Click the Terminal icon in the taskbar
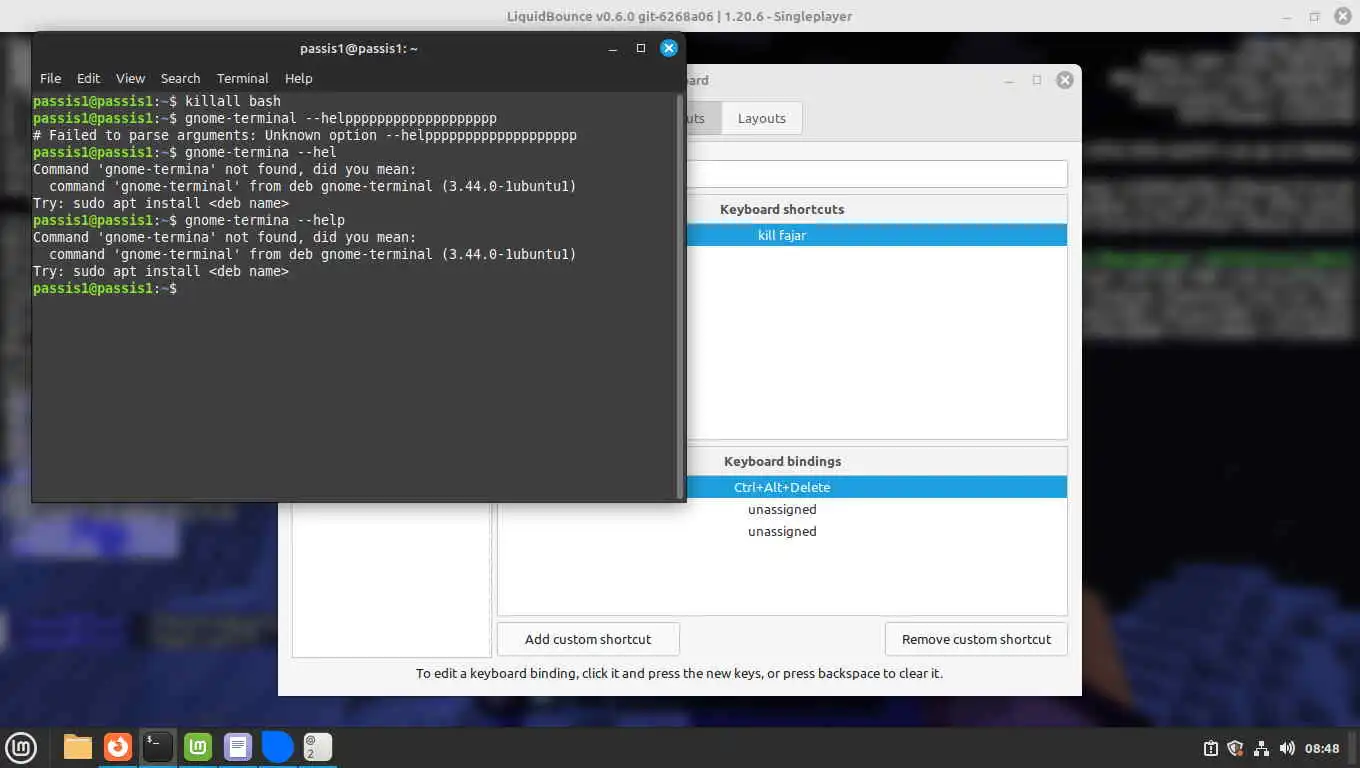Image resolution: width=1360 pixels, height=768 pixels. pyautogui.click(x=158, y=747)
